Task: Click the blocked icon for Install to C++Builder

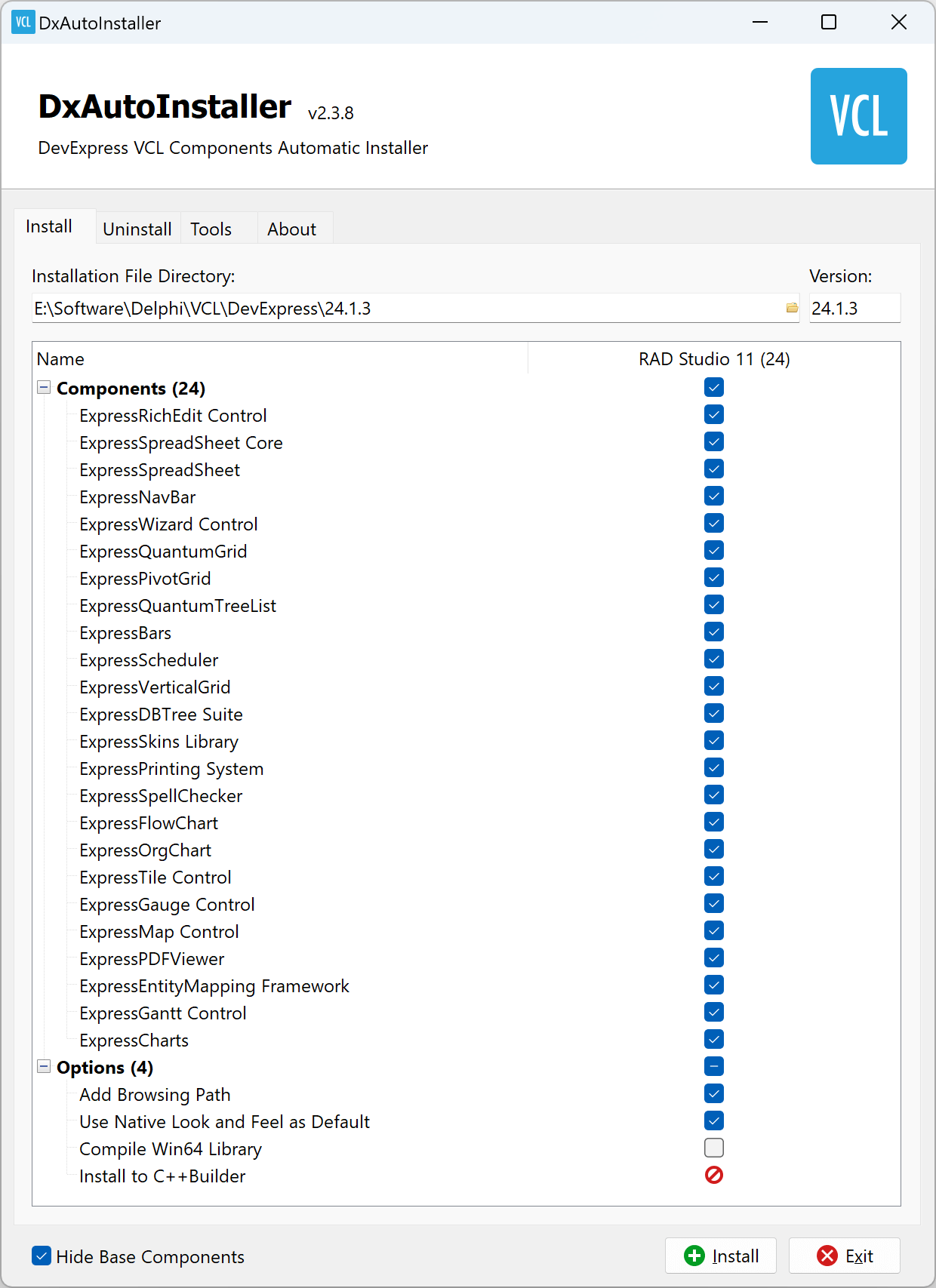Action: click(x=714, y=1175)
